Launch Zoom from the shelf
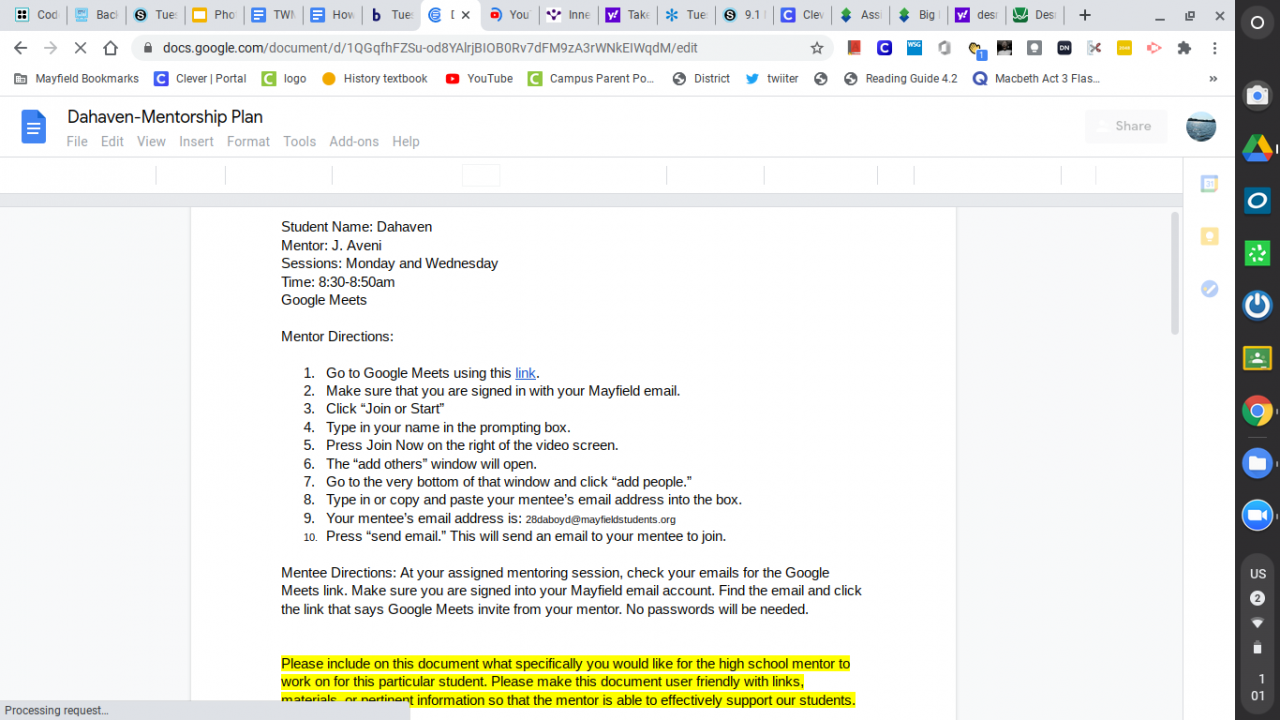Image resolution: width=1280 pixels, height=720 pixels. click(1257, 515)
